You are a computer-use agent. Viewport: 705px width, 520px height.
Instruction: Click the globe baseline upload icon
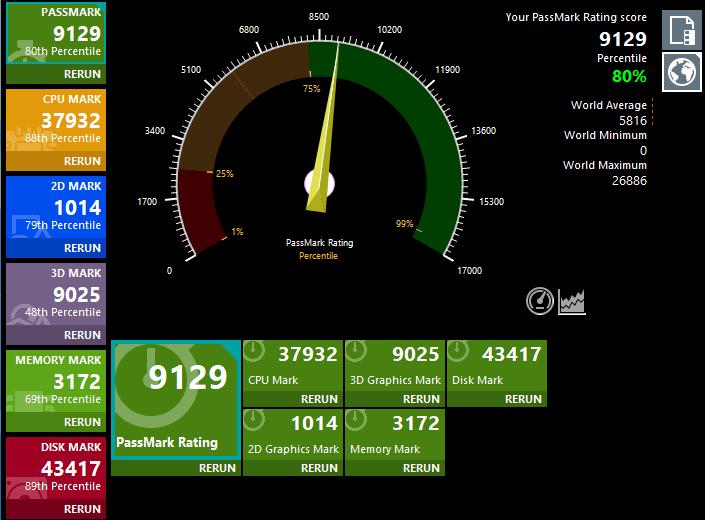pyautogui.click(x=682, y=71)
